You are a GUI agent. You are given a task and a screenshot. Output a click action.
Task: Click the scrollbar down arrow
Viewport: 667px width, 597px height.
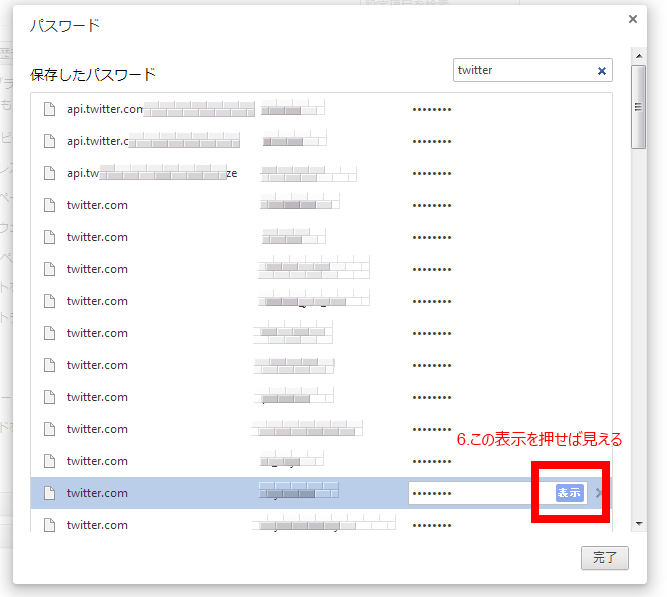coord(639,524)
